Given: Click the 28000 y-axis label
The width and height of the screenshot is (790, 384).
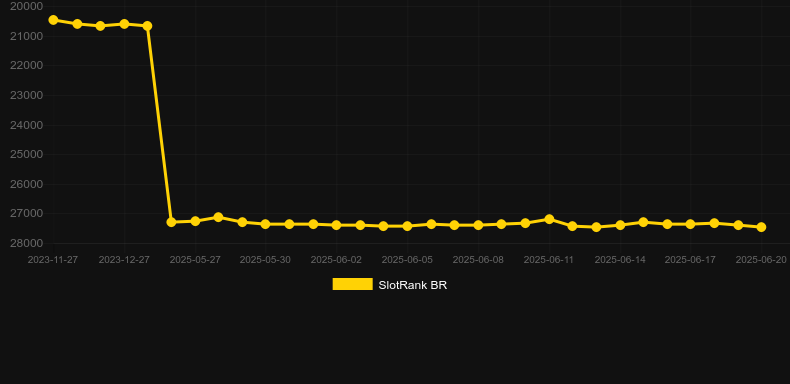Looking at the screenshot, I should click(x=26, y=243).
